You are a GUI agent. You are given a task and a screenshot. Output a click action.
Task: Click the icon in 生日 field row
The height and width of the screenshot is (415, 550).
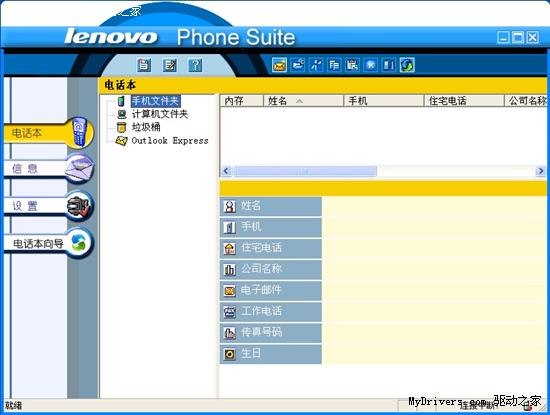point(230,354)
